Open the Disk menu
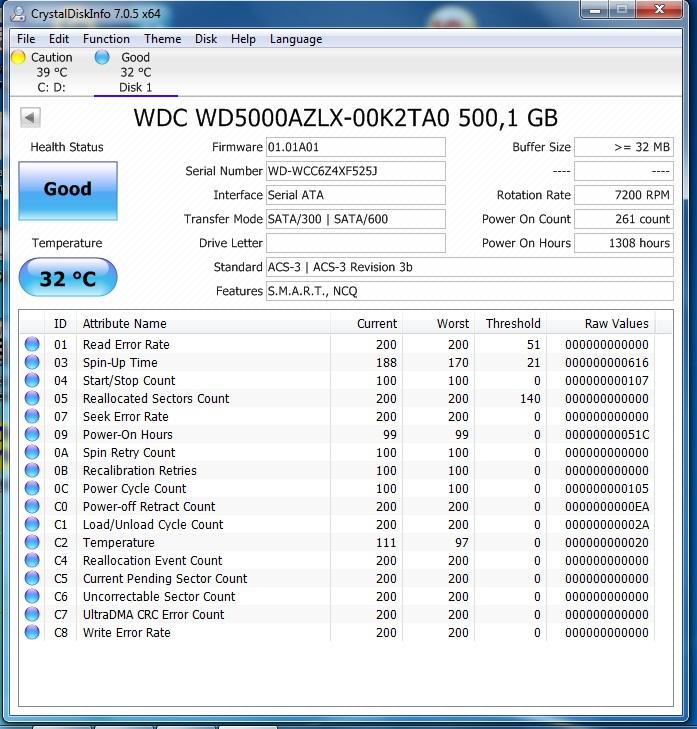This screenshot has width=697, height=729. tap(206, 39)
